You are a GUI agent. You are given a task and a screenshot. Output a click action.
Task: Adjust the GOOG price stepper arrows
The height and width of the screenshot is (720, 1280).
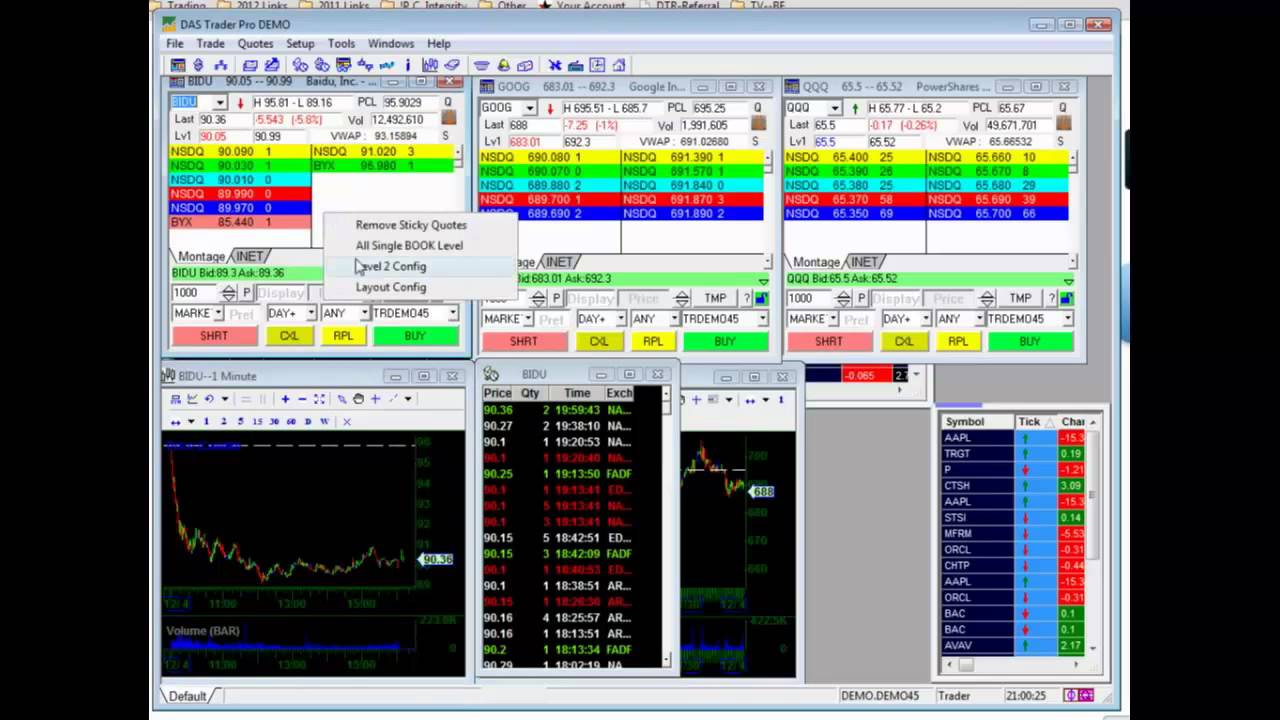click(682, 299)
